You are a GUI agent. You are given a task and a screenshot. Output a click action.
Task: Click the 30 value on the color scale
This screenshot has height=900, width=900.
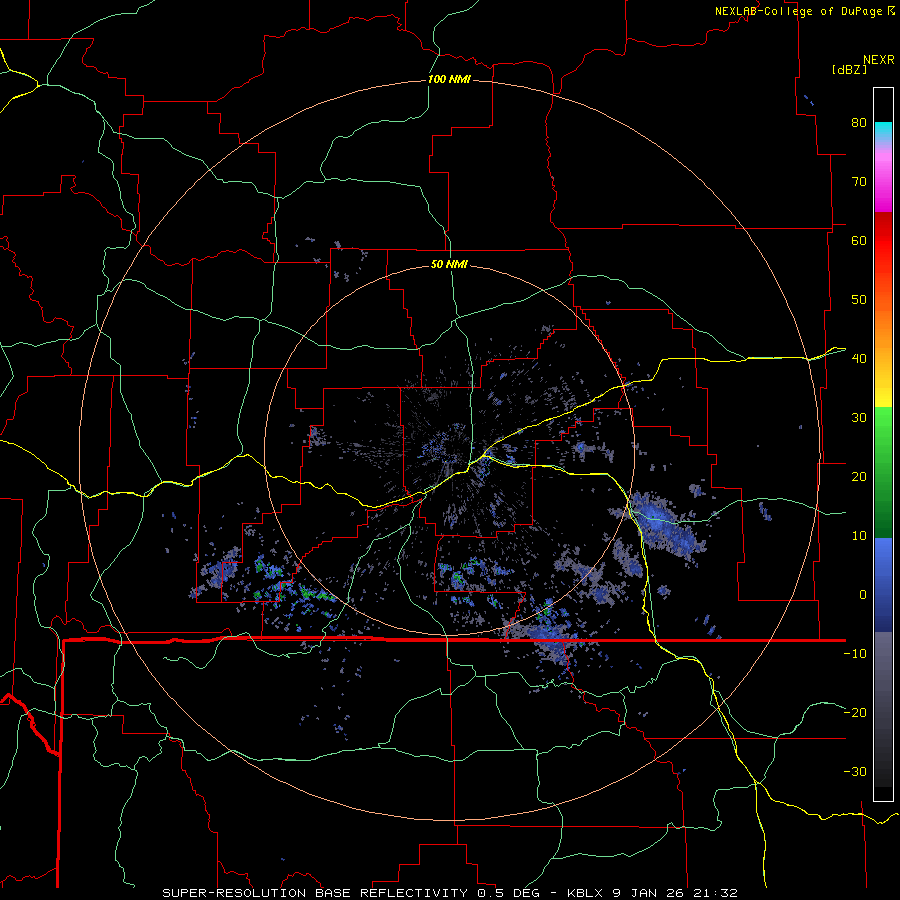(859, 417)
